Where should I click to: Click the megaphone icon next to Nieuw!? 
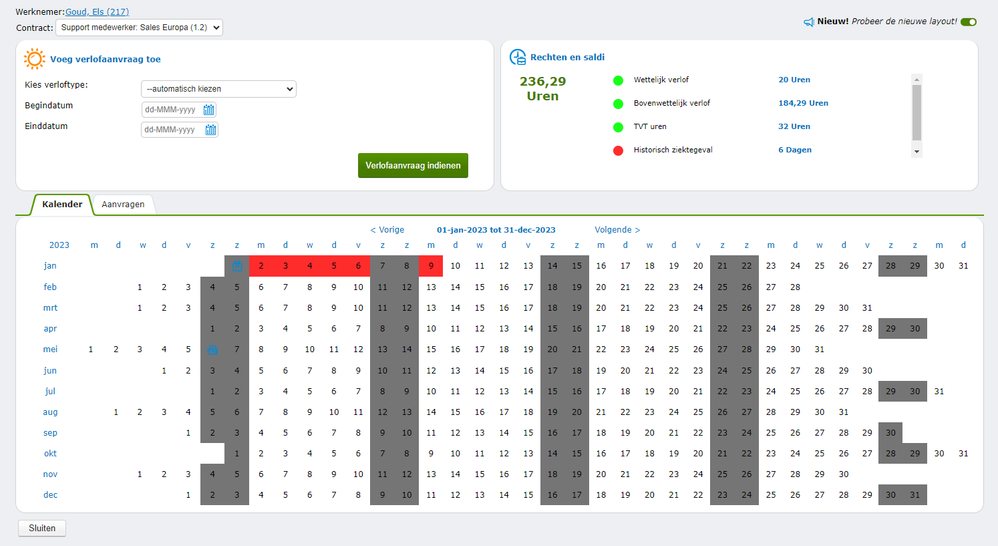pos(808,21)
